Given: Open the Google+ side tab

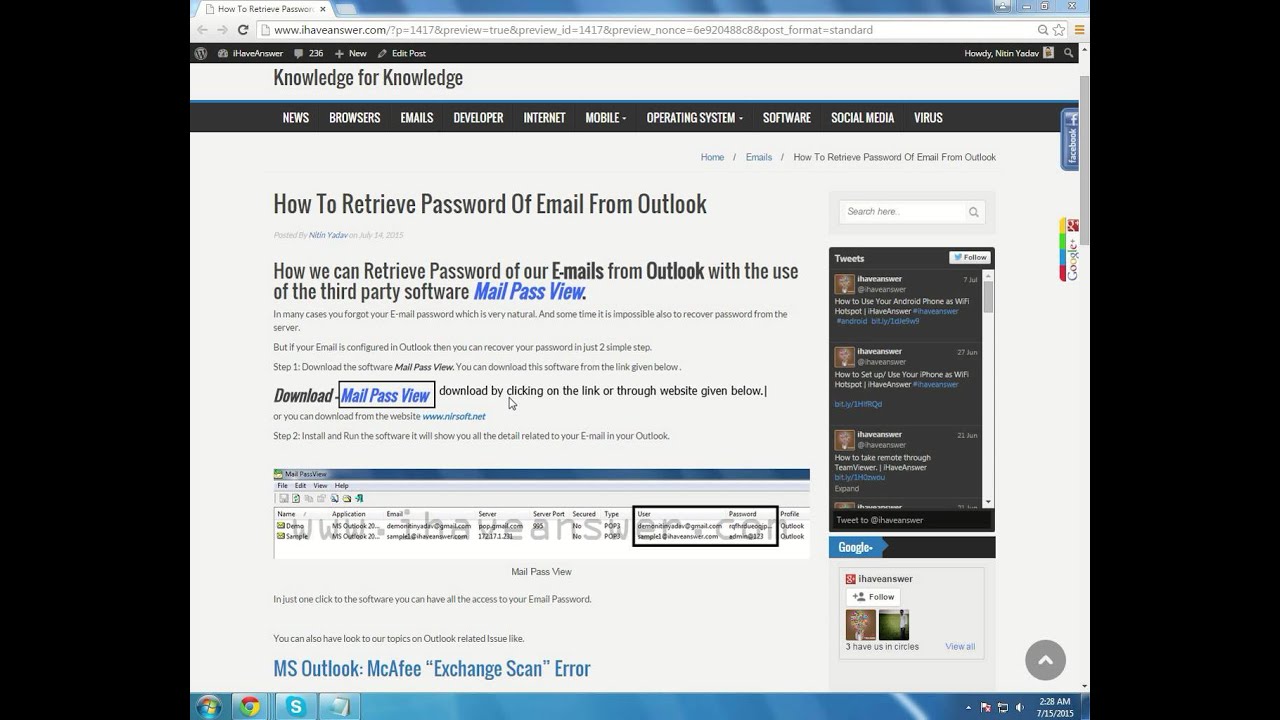Looking at the screenshot, I should pyautogui.click(x=1070, y=250).
